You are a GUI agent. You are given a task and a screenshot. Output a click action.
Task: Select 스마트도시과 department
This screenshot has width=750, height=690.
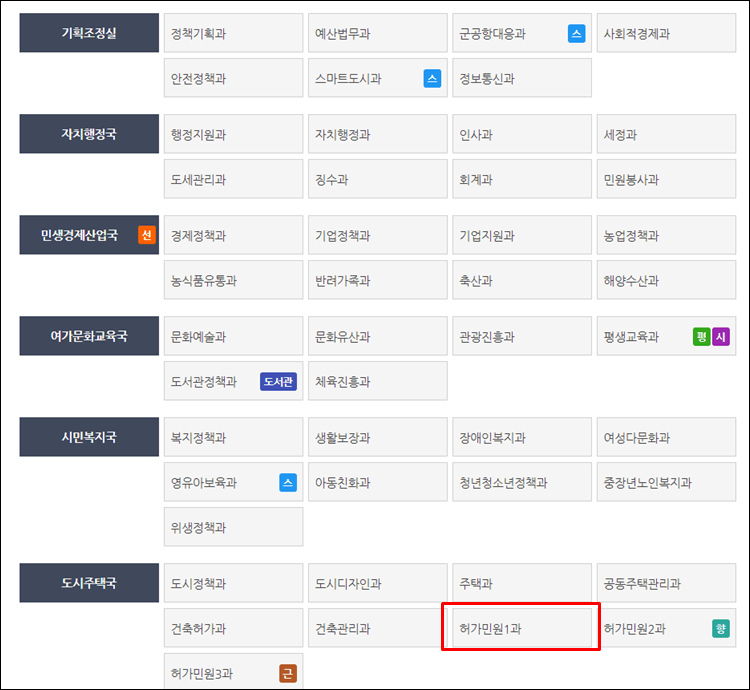pyautogui.click(x=378, y=78)
